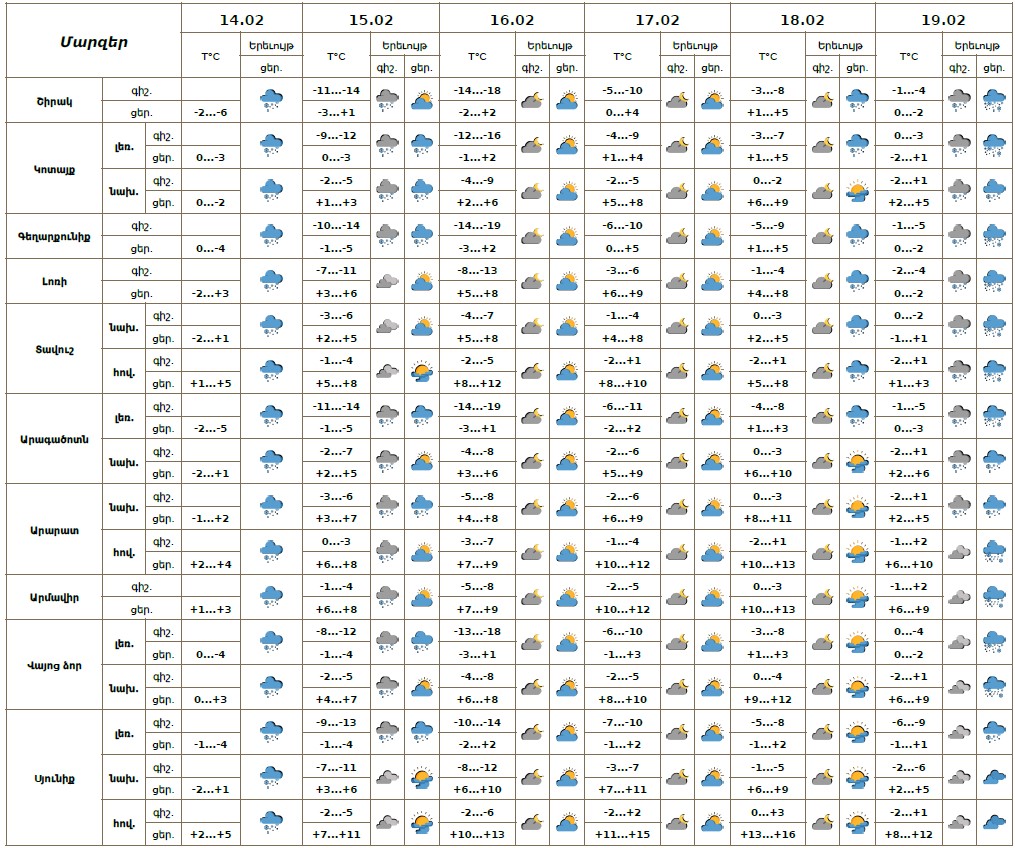Click the -14...-18 temperature cell
The image size is (1015, 848).
pyautogui.click(x=477, y=90)
